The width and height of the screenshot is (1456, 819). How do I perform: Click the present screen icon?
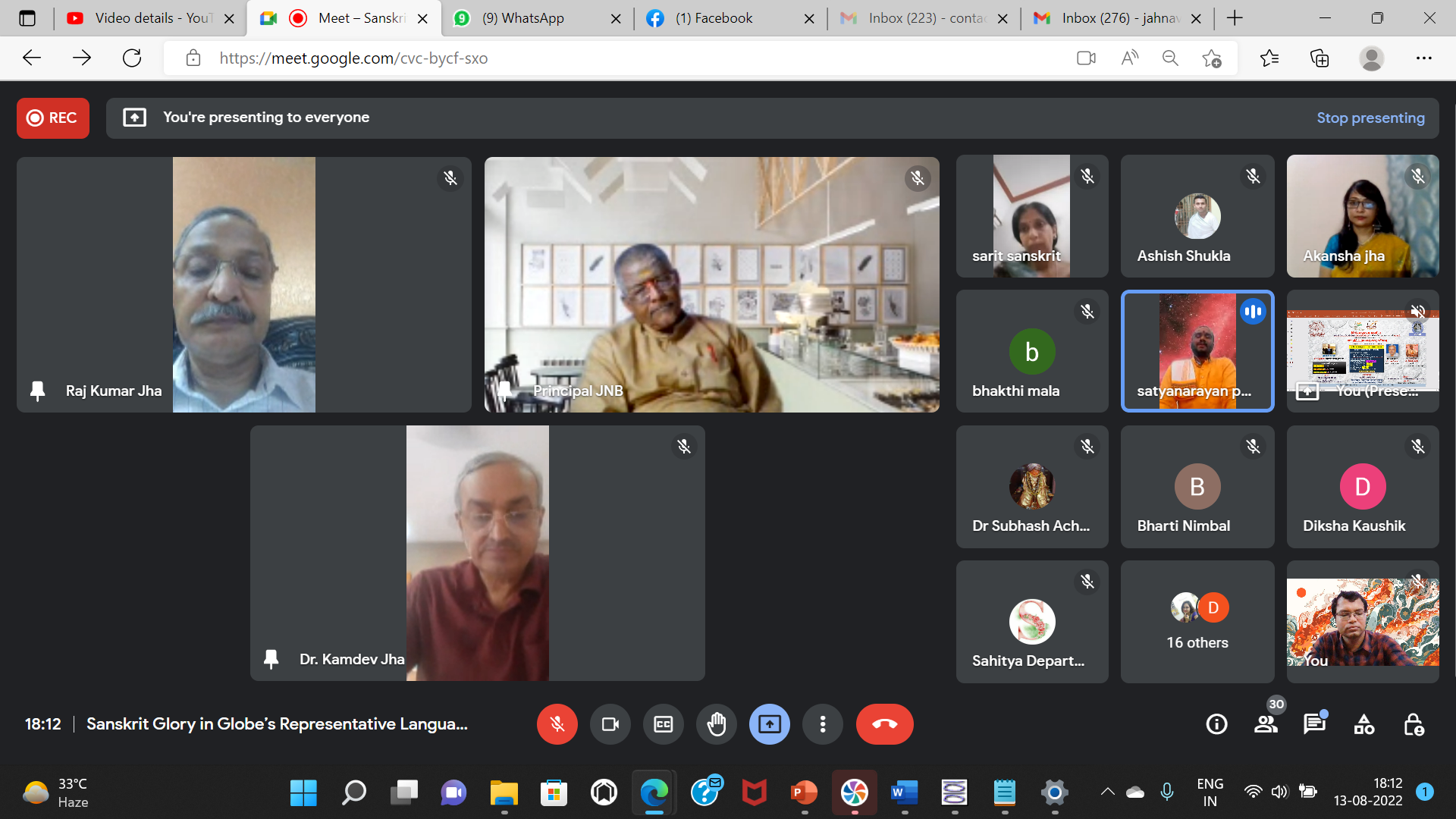(x=769, y=724)
